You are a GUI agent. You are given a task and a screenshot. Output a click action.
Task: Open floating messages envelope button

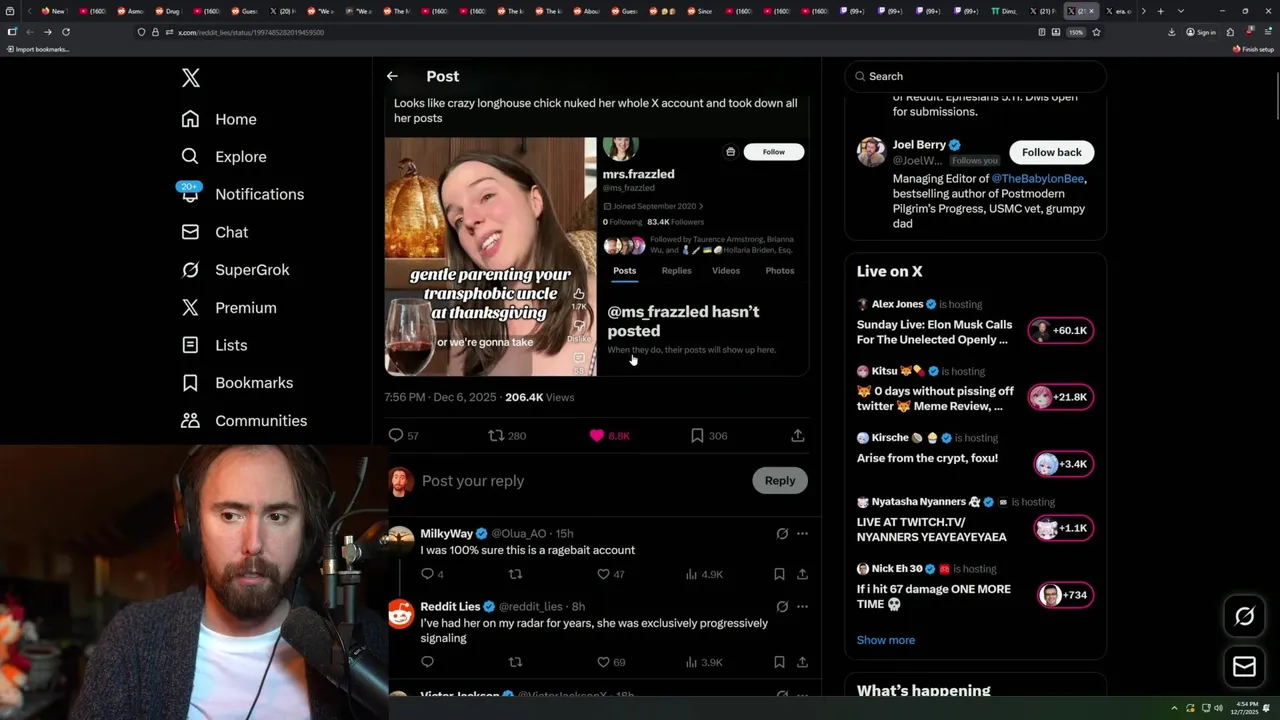[x=1244, y=666]
